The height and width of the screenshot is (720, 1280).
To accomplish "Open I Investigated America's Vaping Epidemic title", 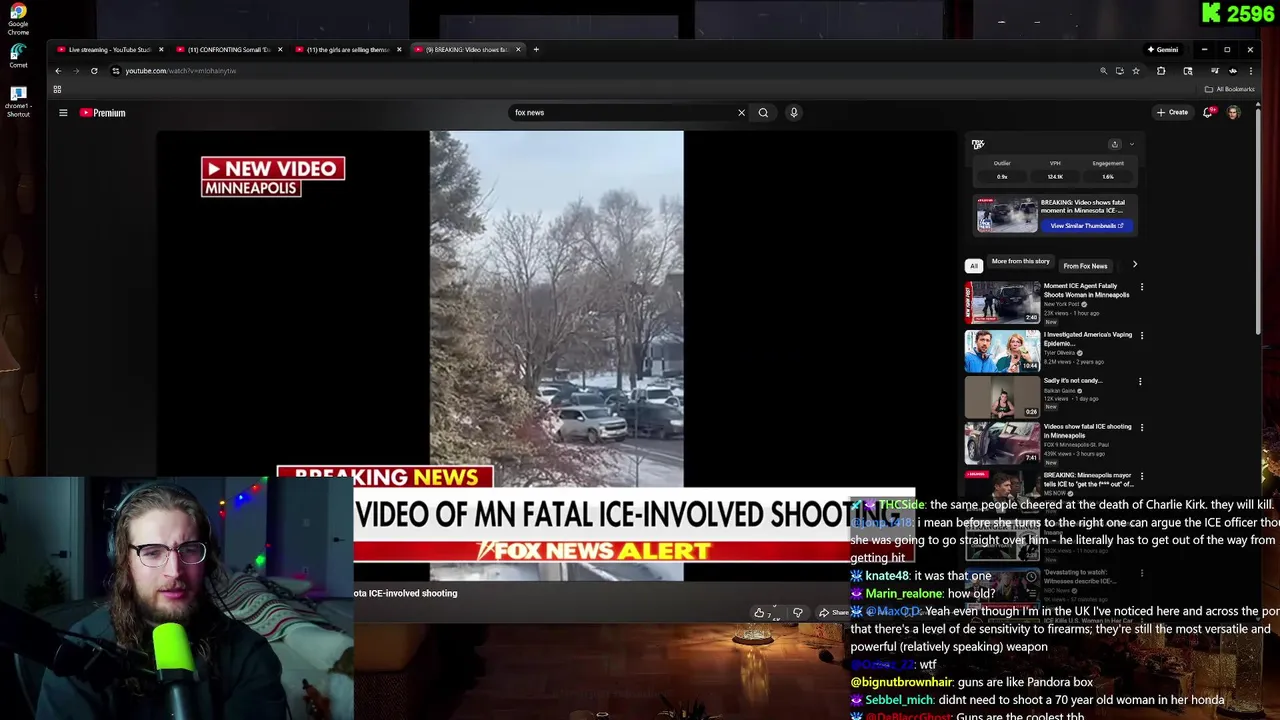I will click(1088, 339).
